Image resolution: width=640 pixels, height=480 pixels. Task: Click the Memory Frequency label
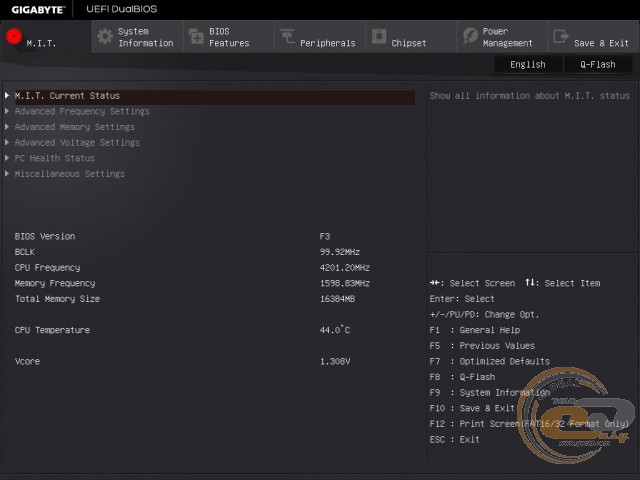55,283
